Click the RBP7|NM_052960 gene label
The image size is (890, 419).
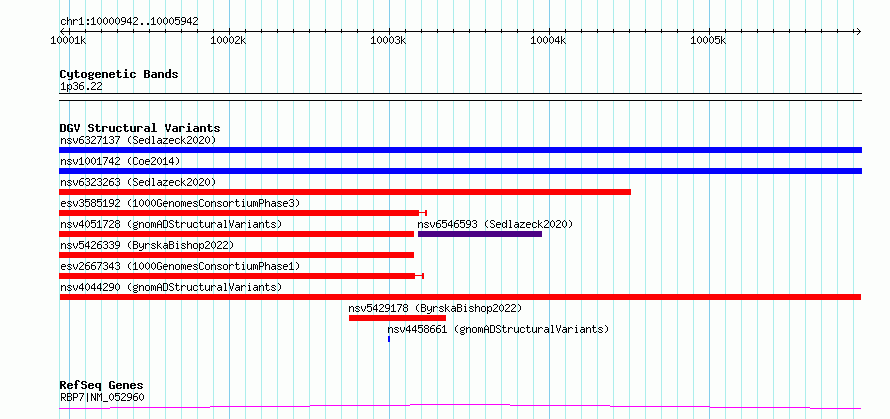[102, 397]
